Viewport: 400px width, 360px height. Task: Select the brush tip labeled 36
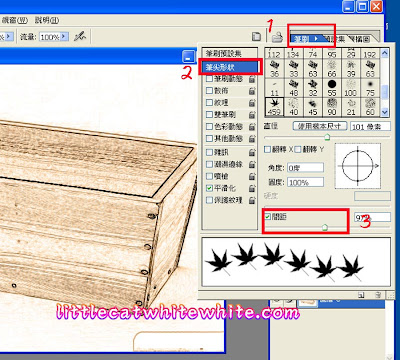coord(275,69)
